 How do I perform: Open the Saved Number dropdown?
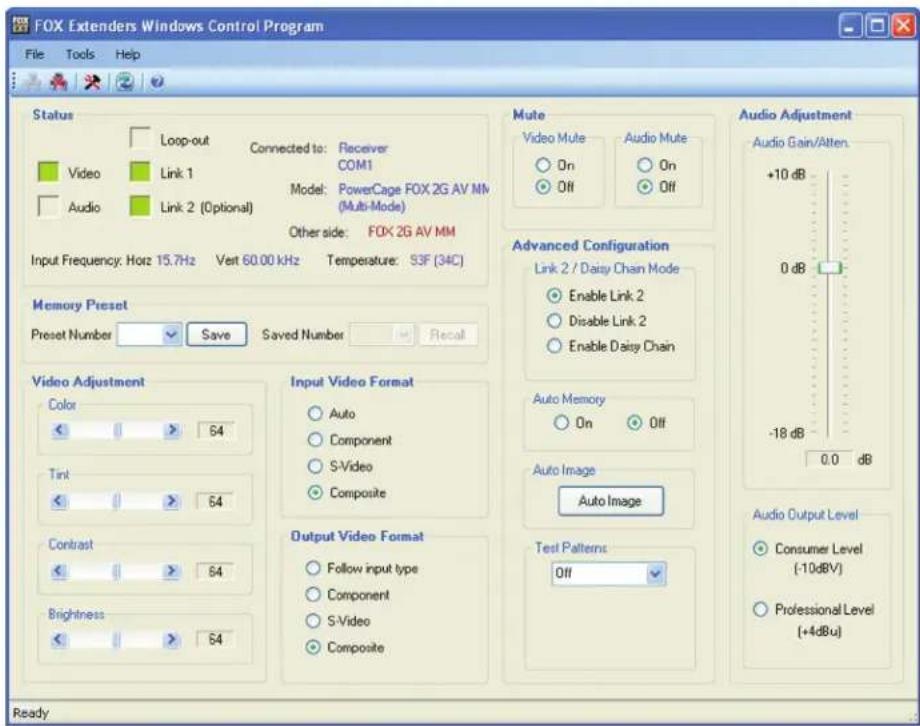click(x=402, y=335)
